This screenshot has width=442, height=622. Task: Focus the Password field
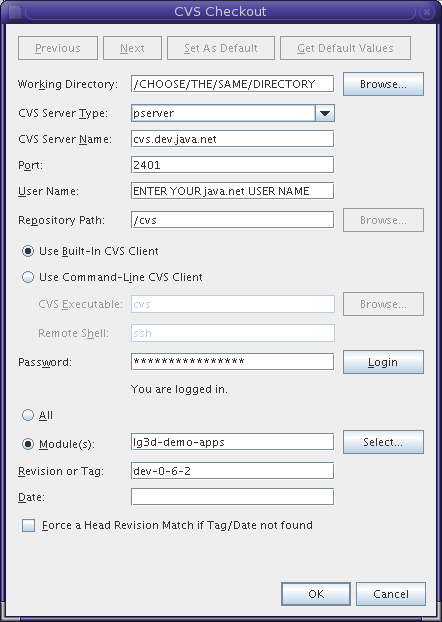(233, 362)
